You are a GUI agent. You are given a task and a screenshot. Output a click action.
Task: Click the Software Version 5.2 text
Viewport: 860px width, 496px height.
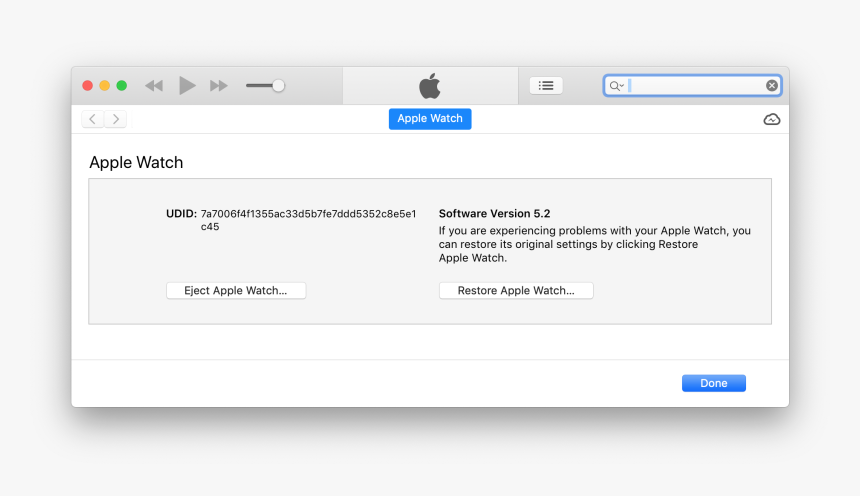[x=494, y=213]
